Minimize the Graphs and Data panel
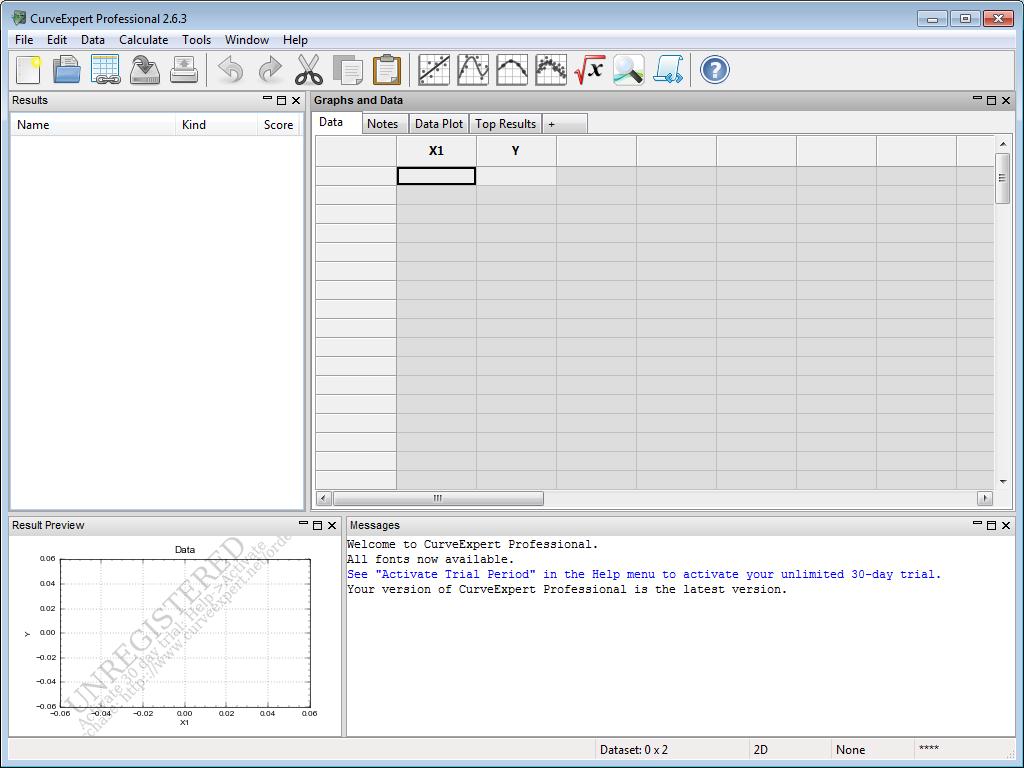The width and height of the screenshot is (1024, 768). coord(977,100)
